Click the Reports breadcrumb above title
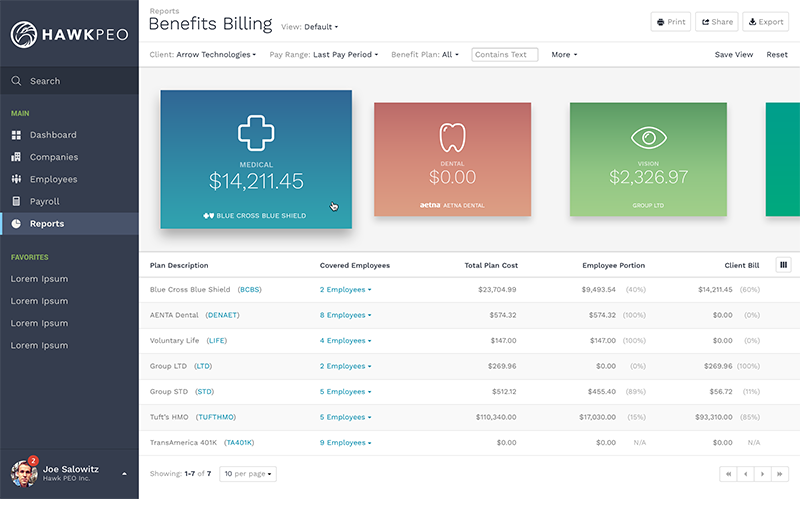 pyautogui.click(x=164, y=11)
